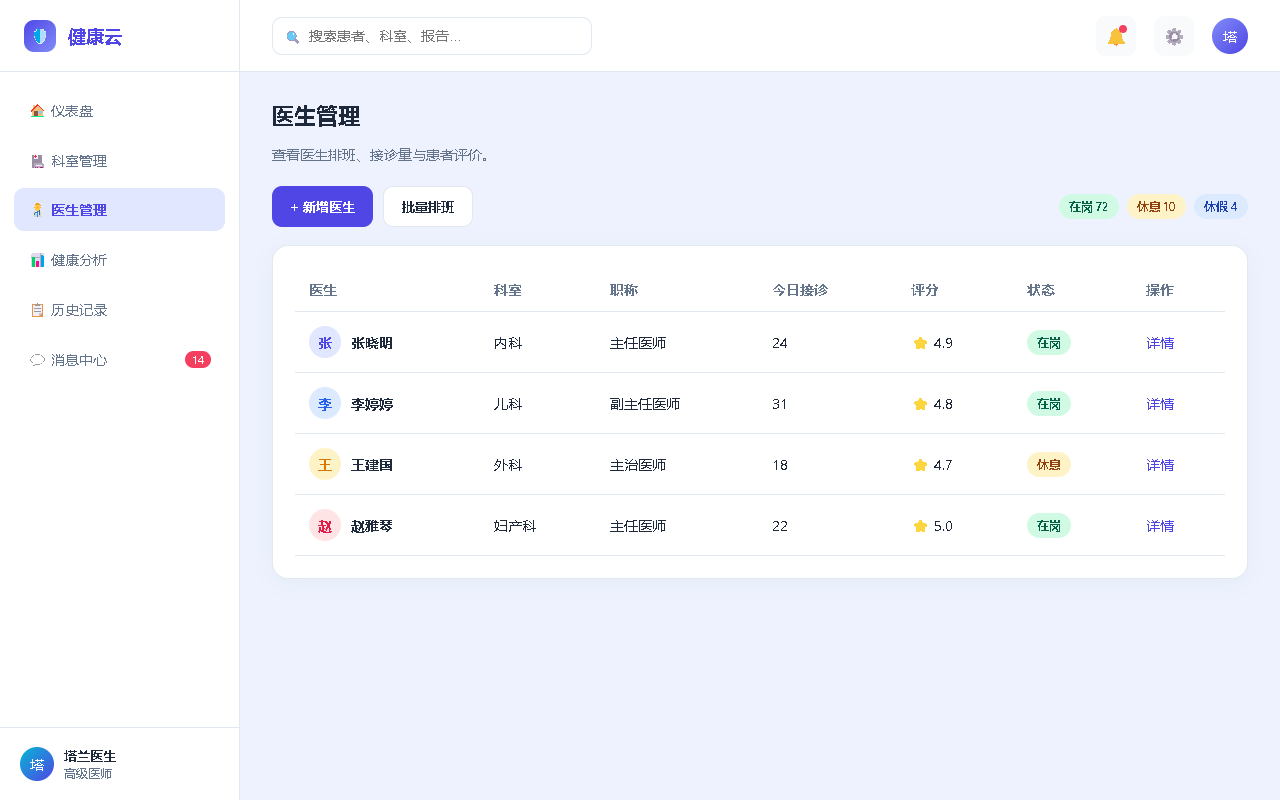1280x800 pixels.
Task: Open 健康分析 in the sidebar
Action: [x=119, y=260]
